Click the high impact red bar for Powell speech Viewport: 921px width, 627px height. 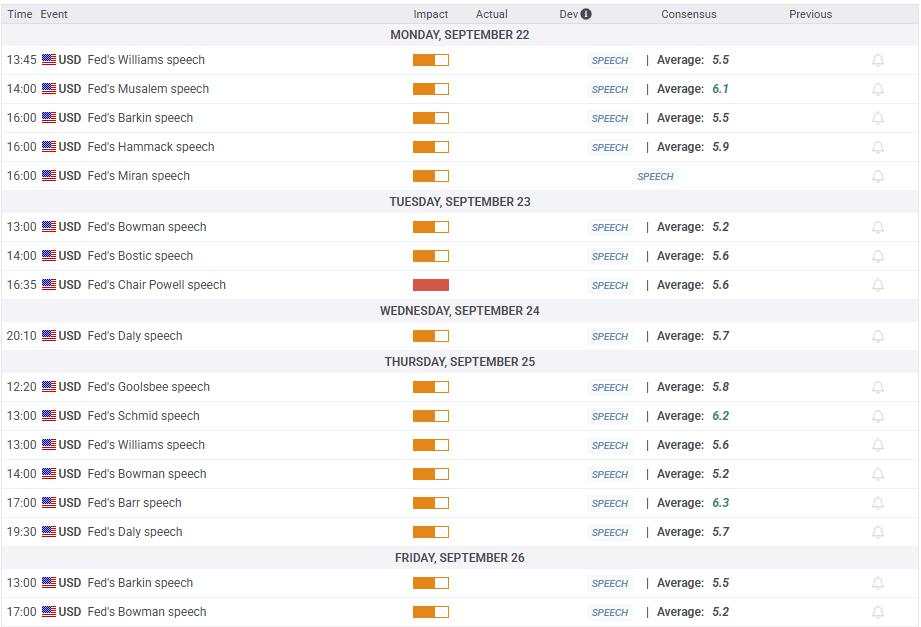(x=430, y=284)
